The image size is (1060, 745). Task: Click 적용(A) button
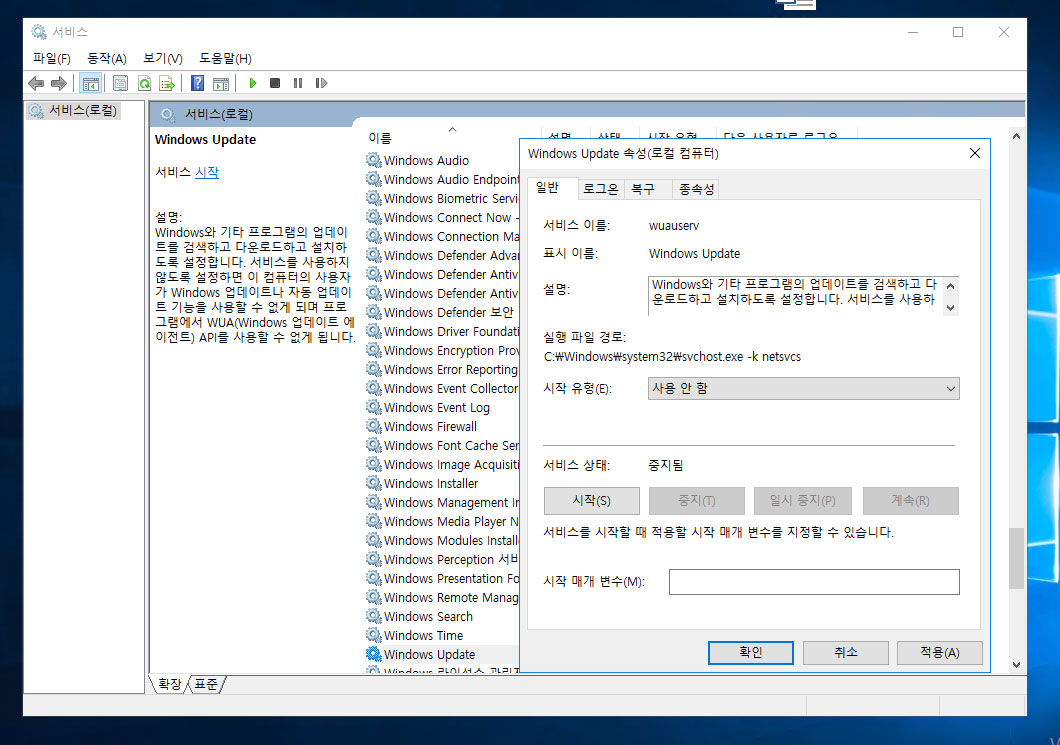pyautogui.click(x=940, y=652)
